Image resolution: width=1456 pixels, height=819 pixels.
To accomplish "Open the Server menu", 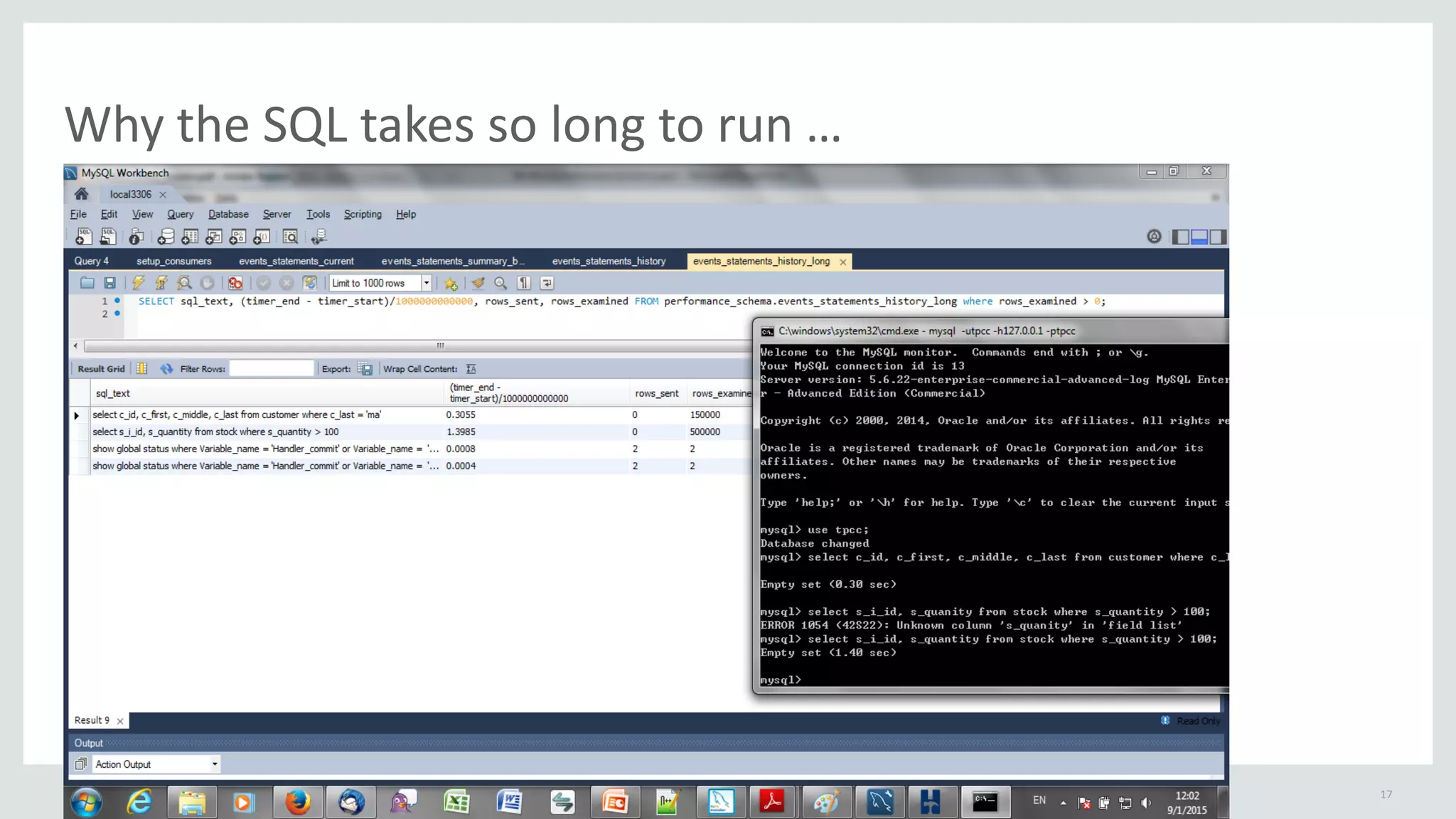I will tap(277, 214).
